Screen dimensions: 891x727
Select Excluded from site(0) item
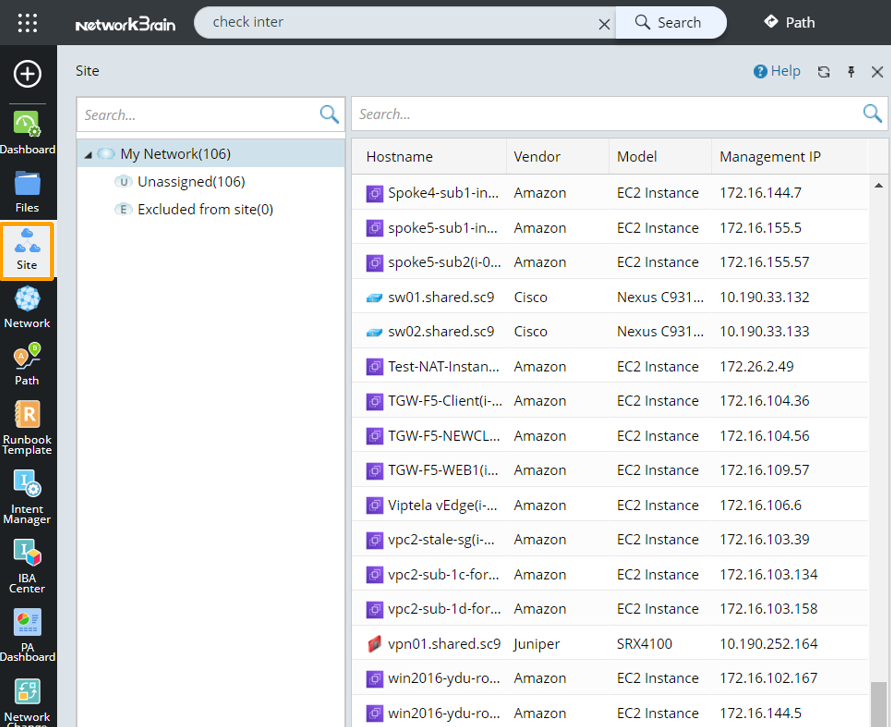(x=204, y=210)
